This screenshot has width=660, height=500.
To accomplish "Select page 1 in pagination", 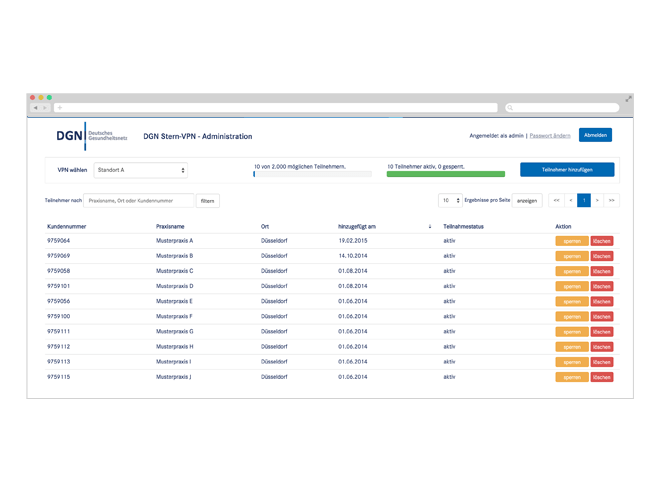I will [584, 200].
